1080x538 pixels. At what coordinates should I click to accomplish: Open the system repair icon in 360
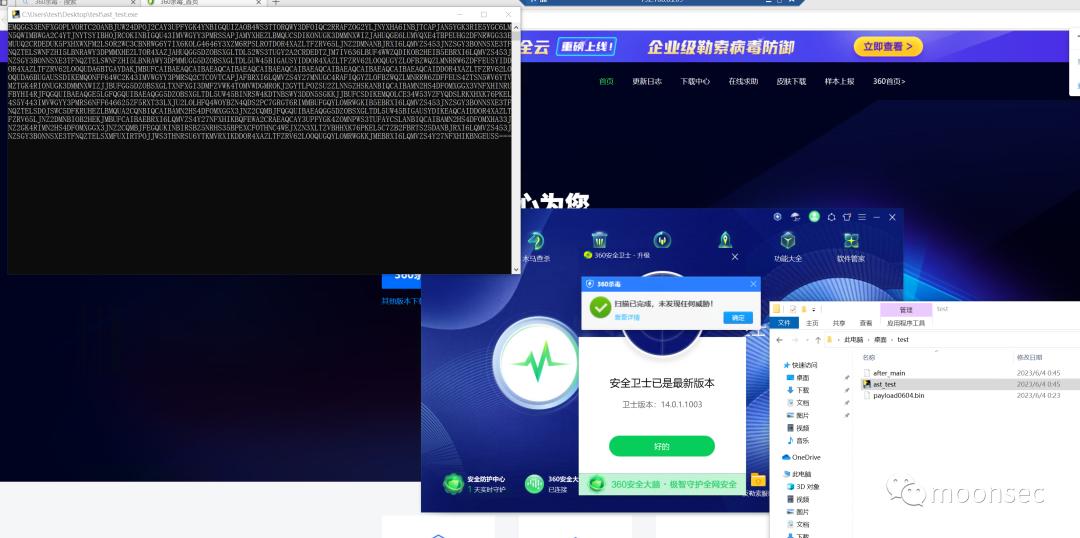click(x=661, y=240)
